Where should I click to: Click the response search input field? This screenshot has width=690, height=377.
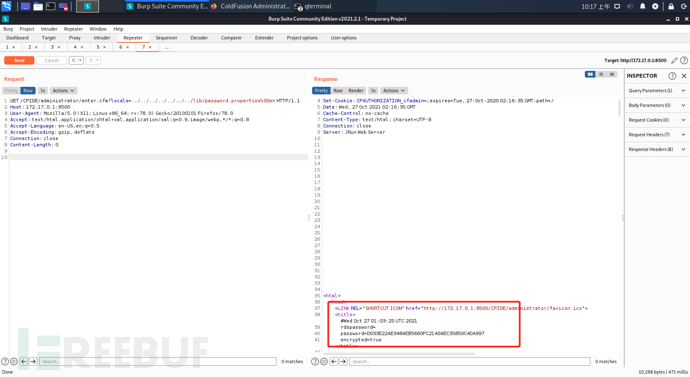470,361
